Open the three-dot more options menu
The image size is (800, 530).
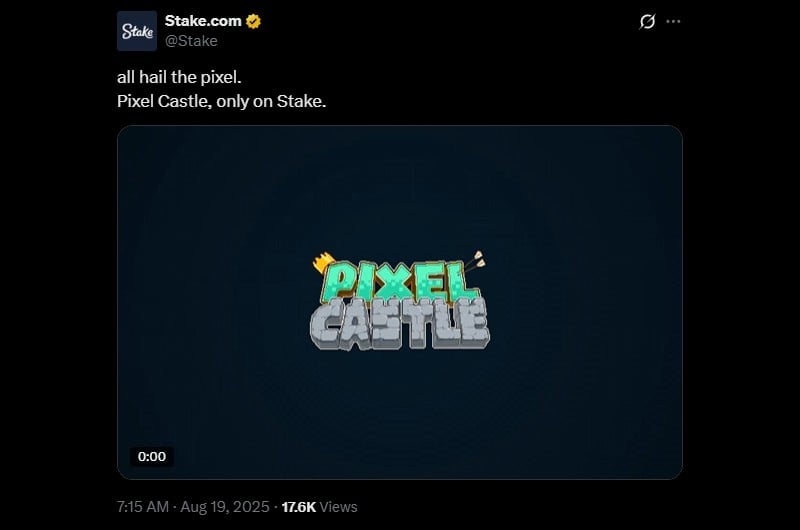(x=673, y=21)
